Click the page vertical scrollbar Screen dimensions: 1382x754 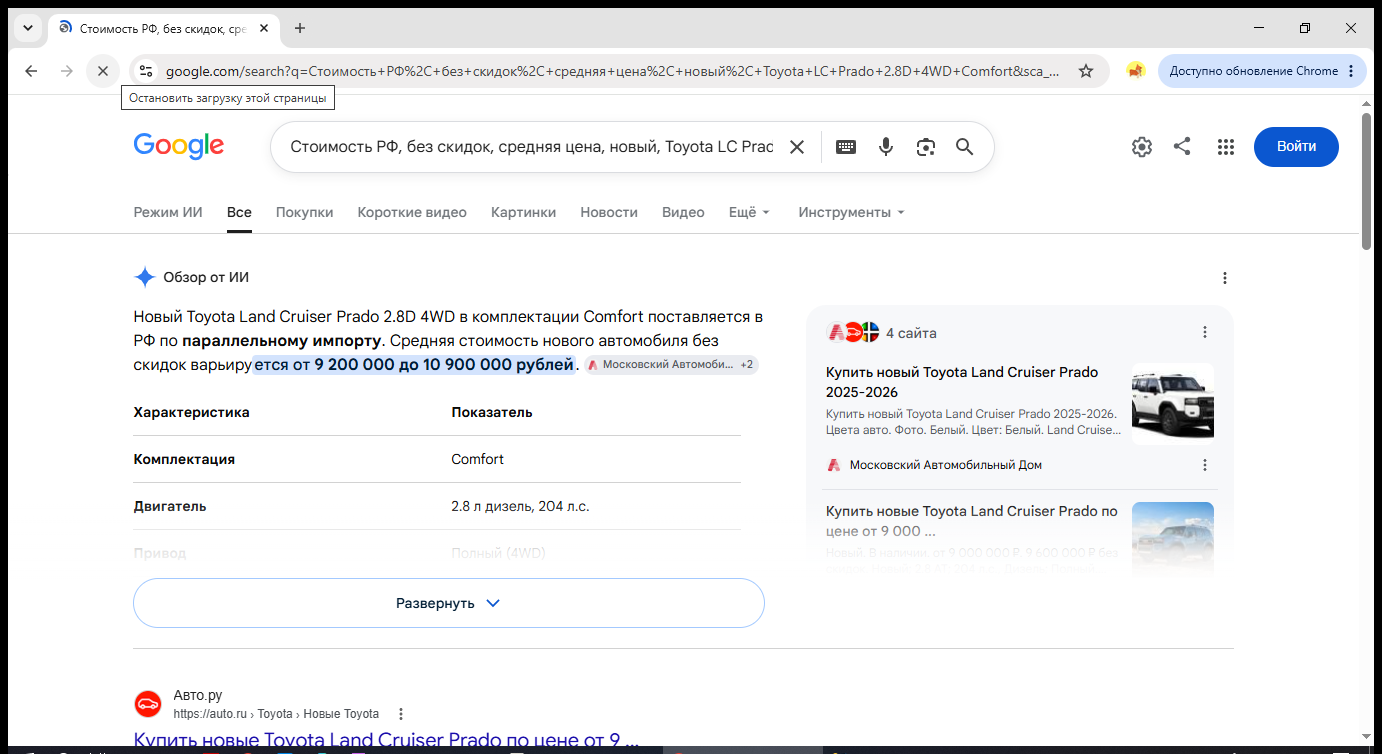pyautogui.click(x=1367, y=180)
